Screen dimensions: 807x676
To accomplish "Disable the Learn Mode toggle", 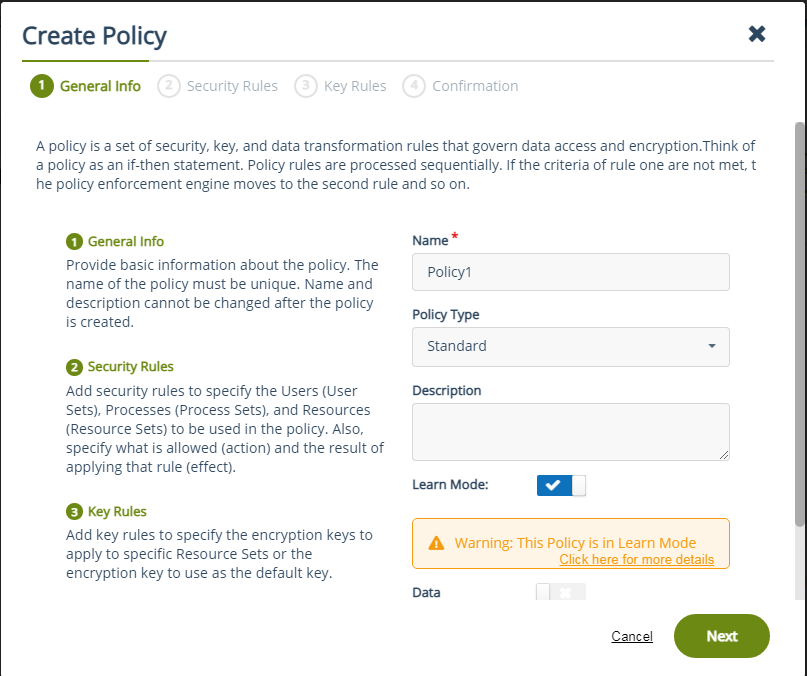I will pyautogui.click(x=561, y=486).
